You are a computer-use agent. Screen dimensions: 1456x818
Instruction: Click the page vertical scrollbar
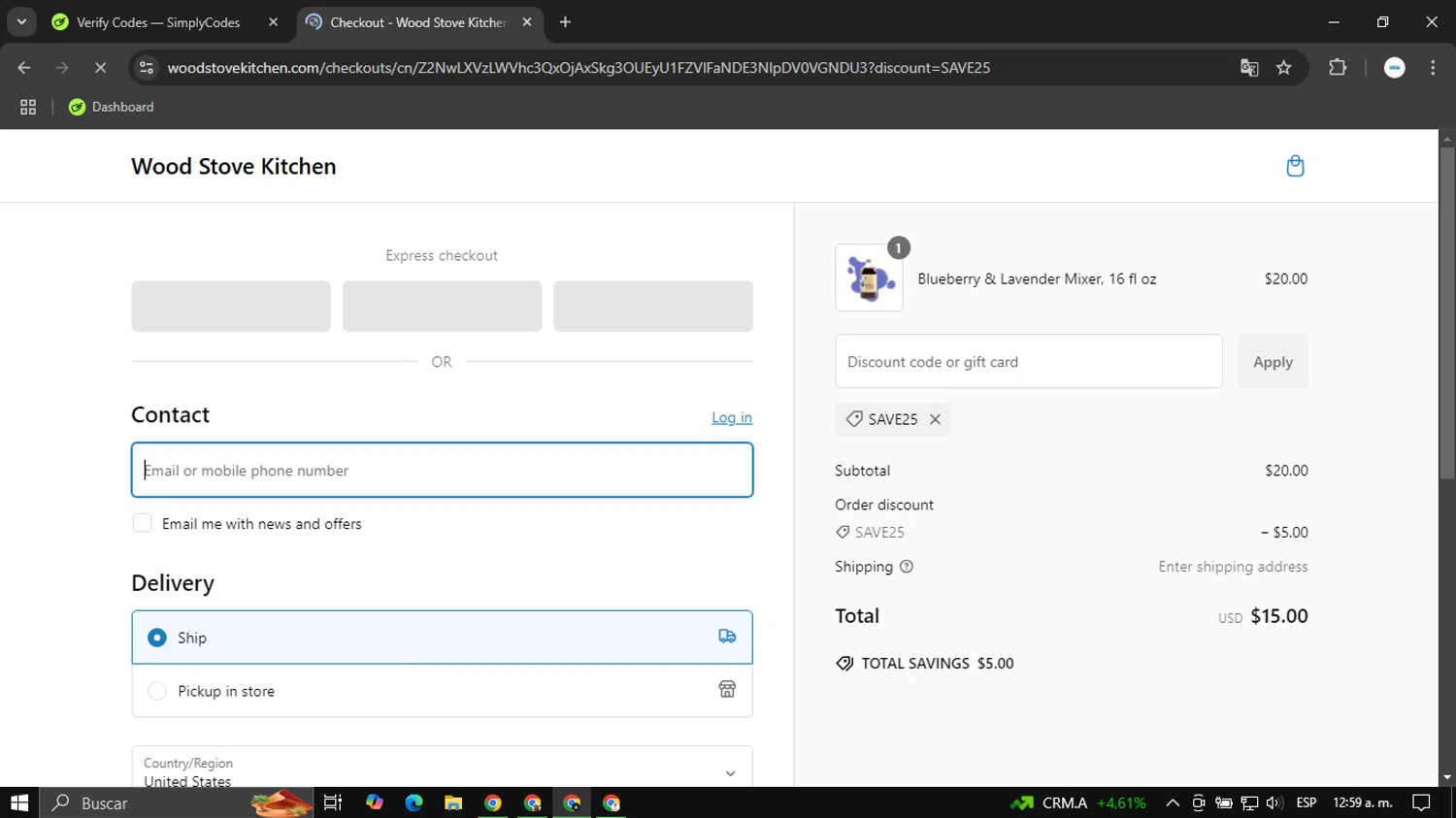pyautogui.click(x=1447, y=313)
